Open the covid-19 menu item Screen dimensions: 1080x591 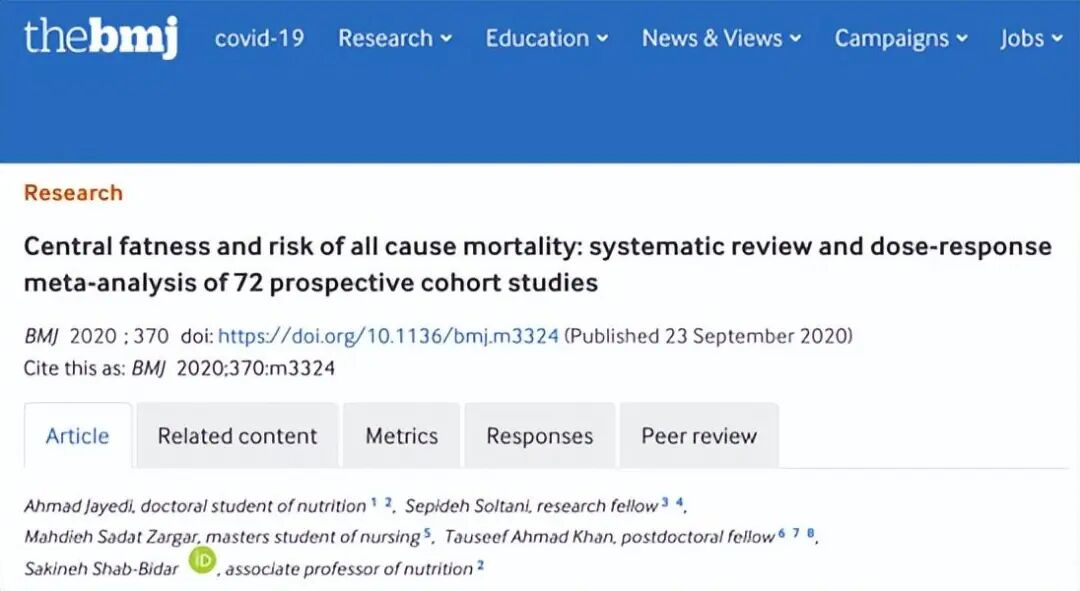[x=259, y=38]
